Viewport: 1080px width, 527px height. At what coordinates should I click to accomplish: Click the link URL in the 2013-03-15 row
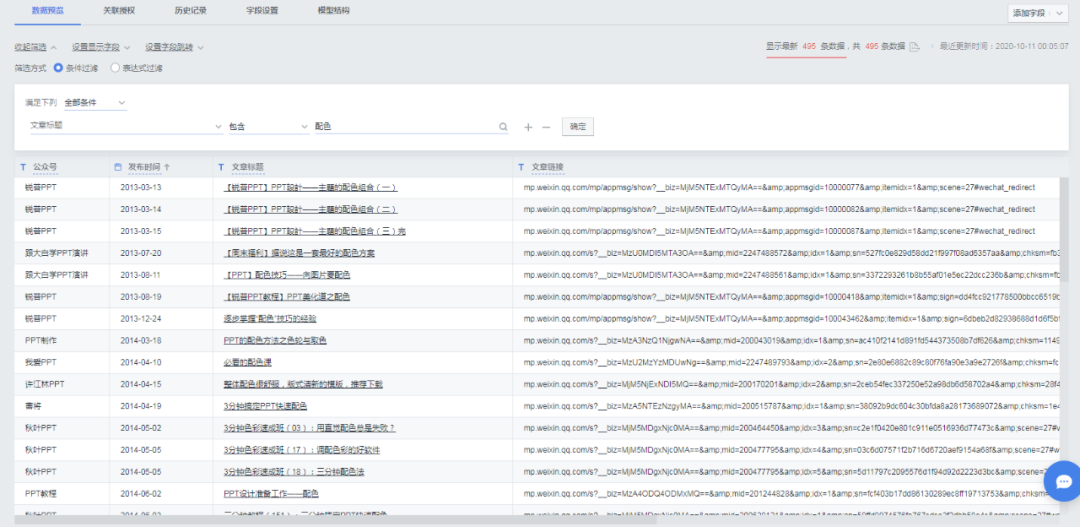779,231
